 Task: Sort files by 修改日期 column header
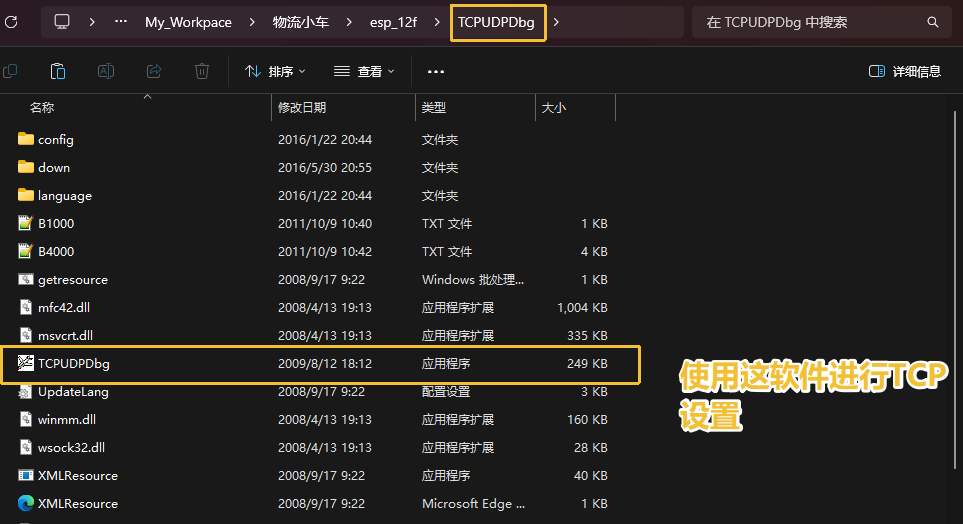[x=302, y=107]
